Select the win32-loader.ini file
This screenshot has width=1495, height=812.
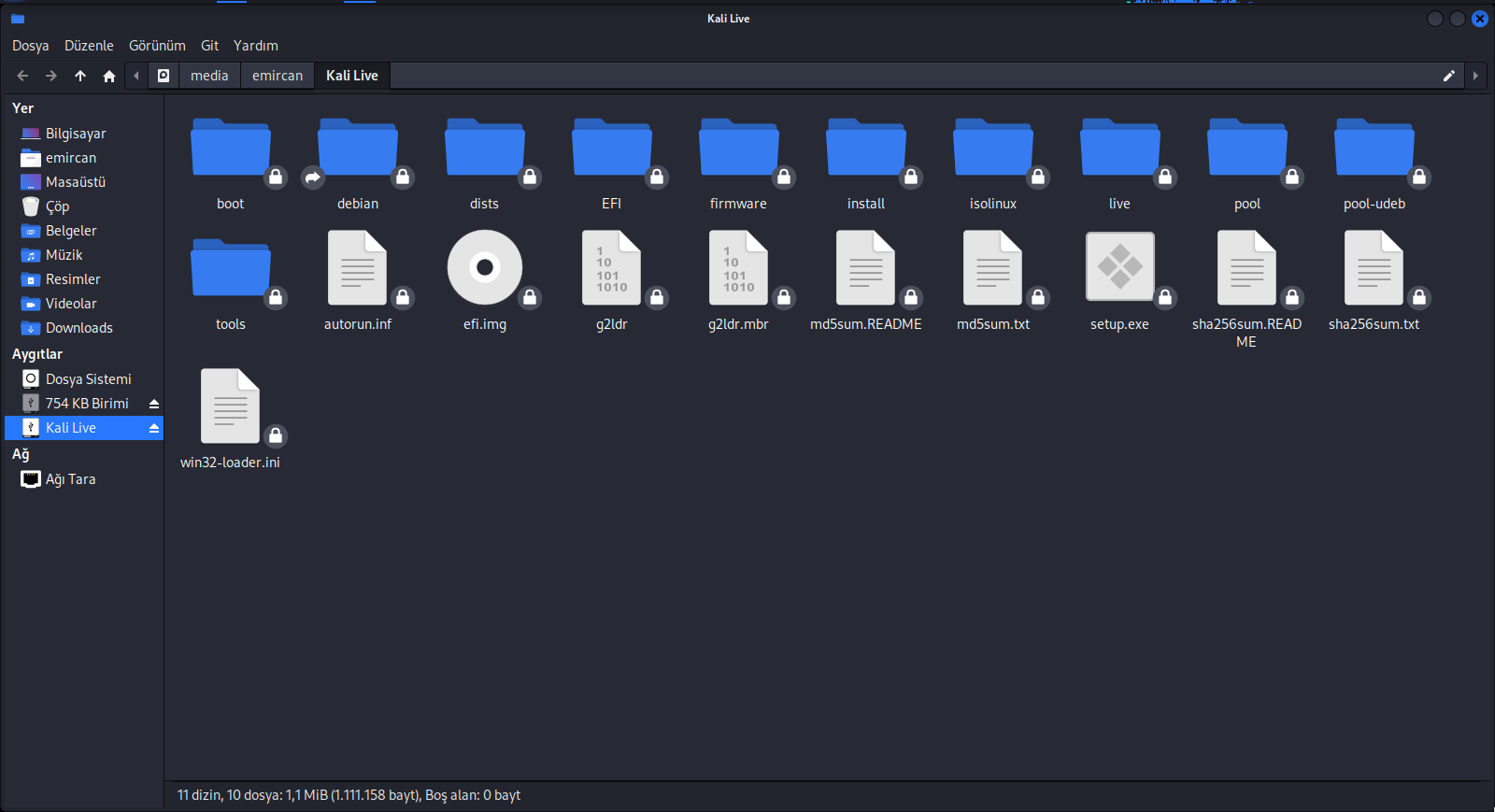pyautogui.click(x=231, y=406)
